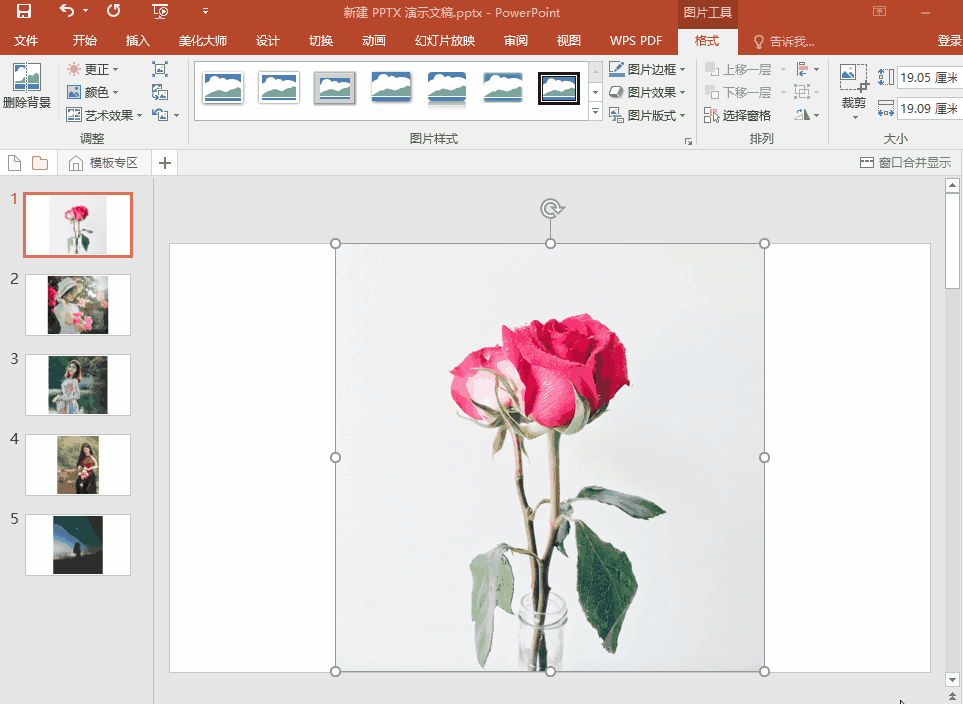Screen dimensions: 963x704
Task: Click the Reset Picture icon
Action: [160, 115]
